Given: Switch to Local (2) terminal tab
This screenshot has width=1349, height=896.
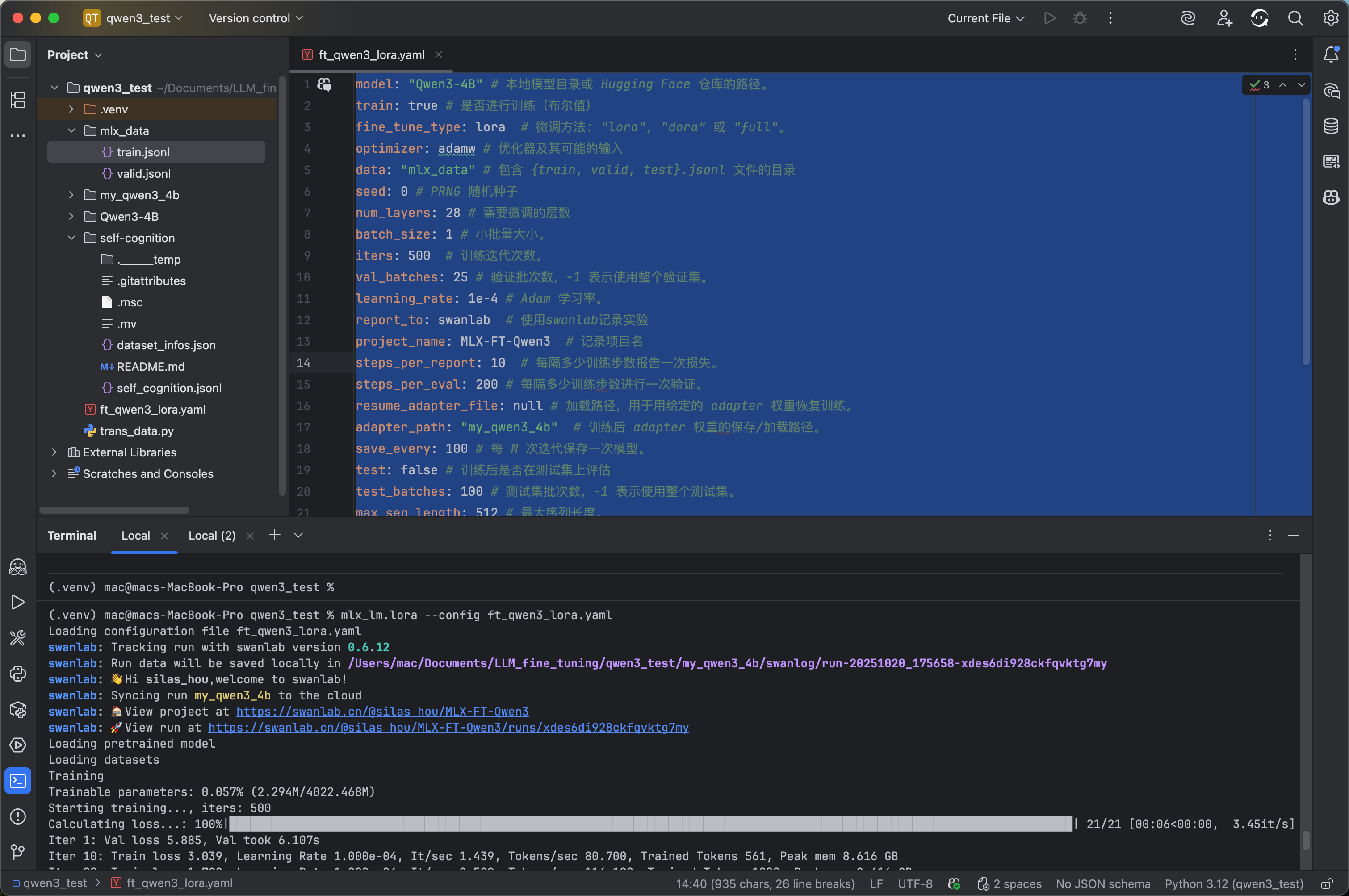Looking at the screenshot, I should [211, 536].
